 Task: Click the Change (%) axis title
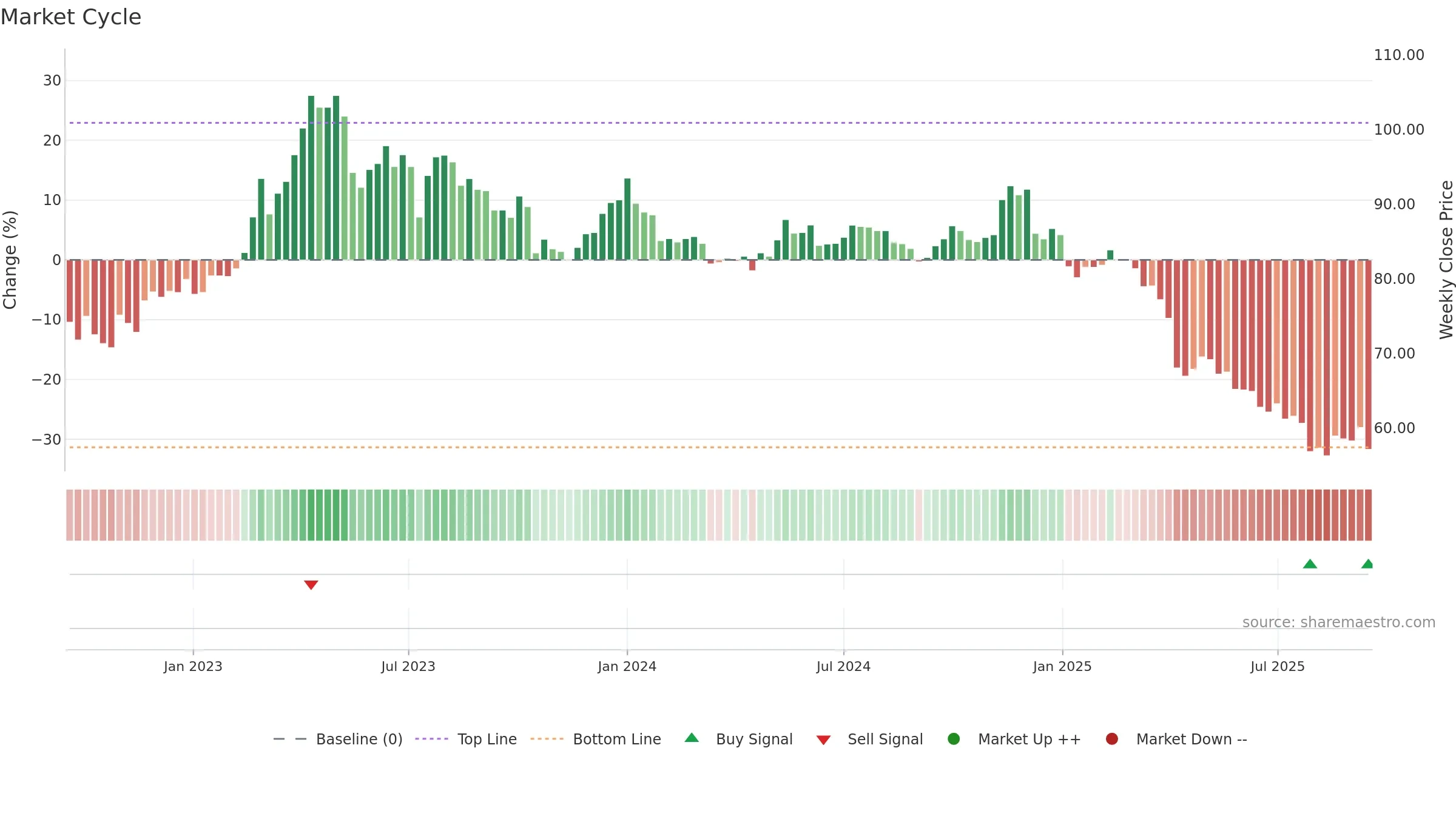(x=10, y=260)
